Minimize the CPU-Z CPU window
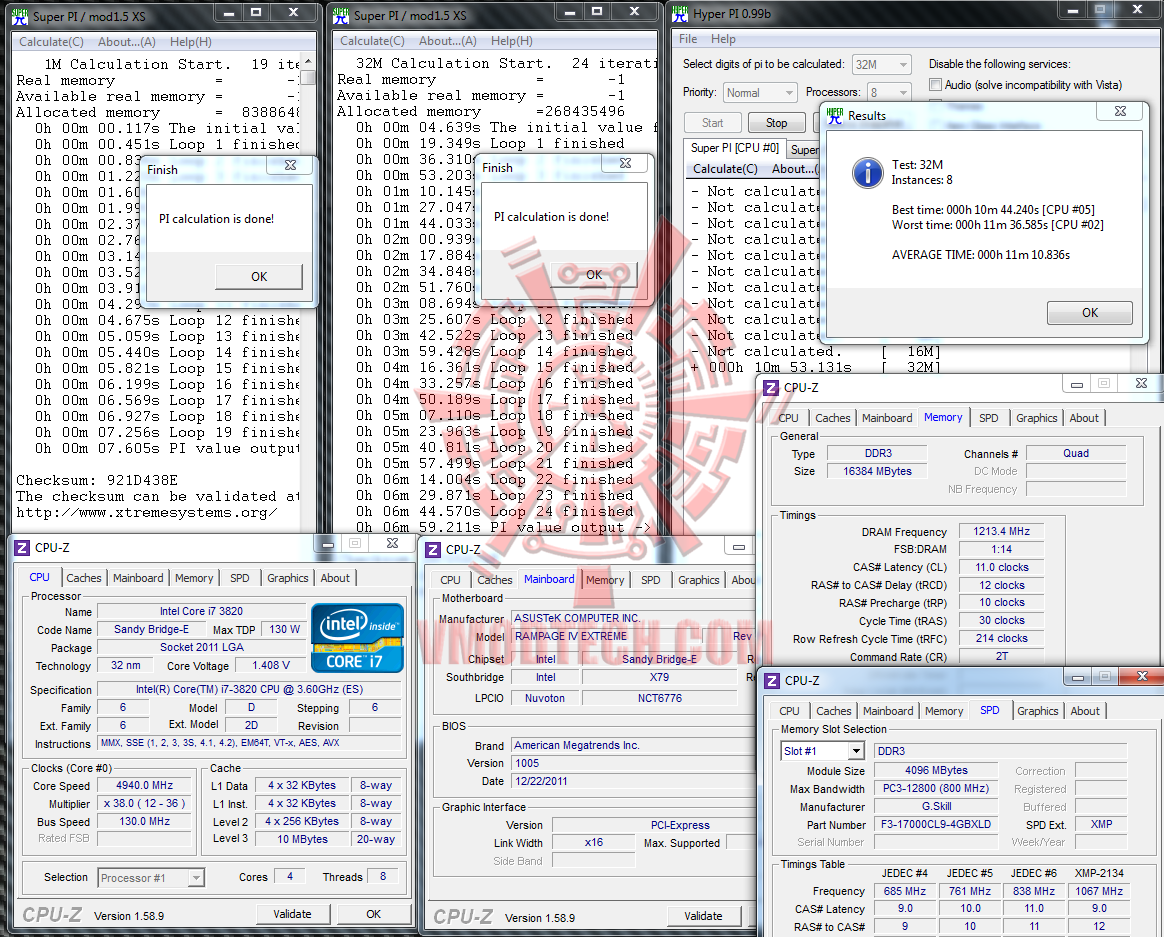 pos(327,543)
